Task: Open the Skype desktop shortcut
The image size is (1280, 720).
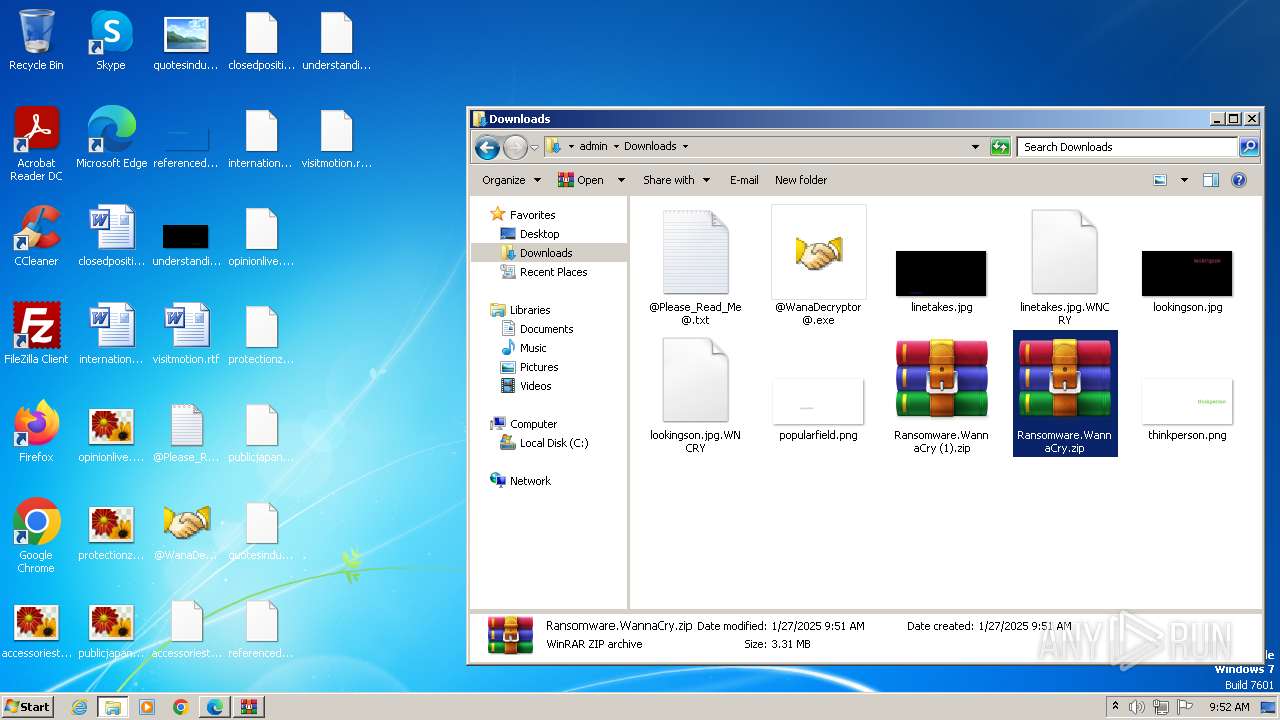Action: 111,40
